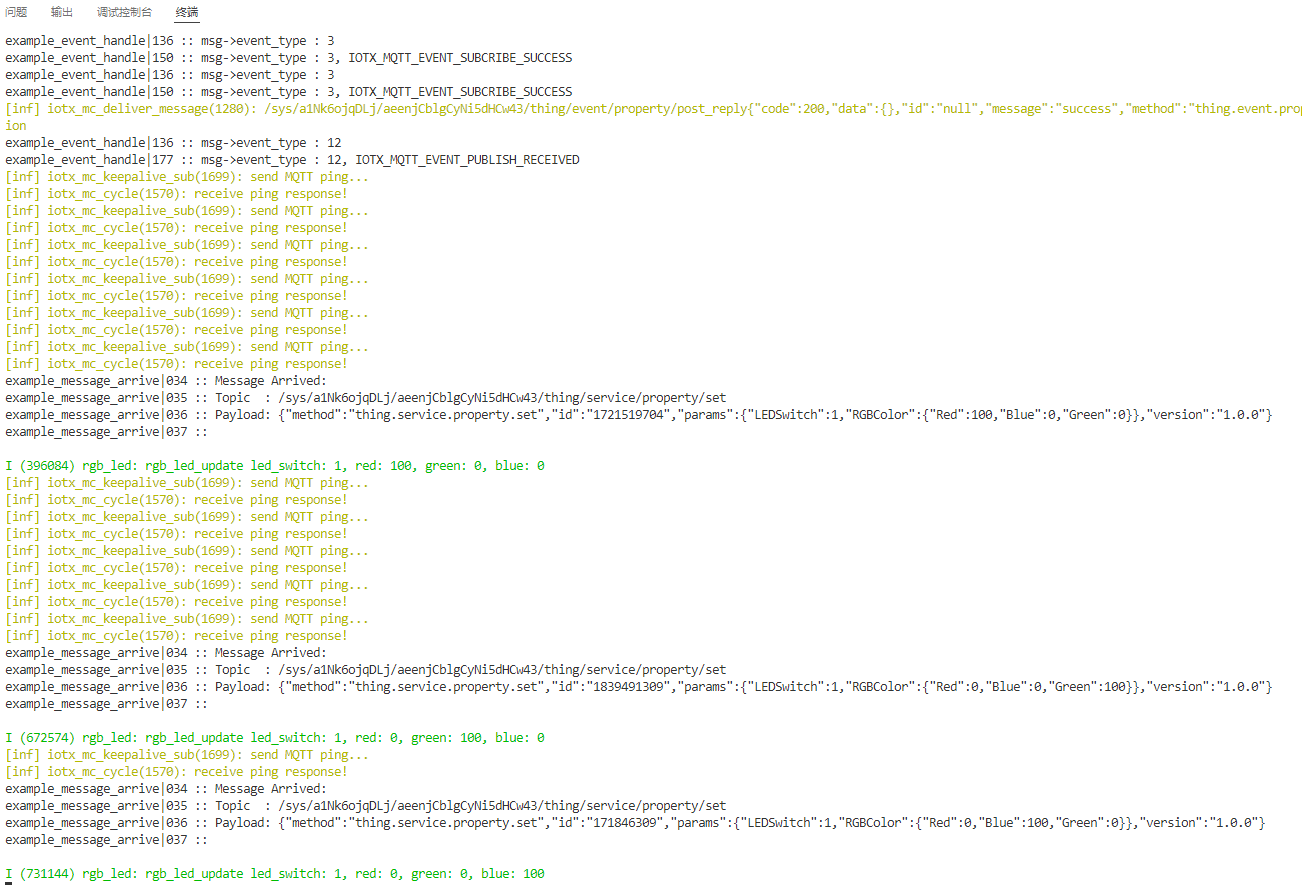This screenshot has width=1302, height=885.
Task: Open the 输出 tab
Action: pos(62,13)
